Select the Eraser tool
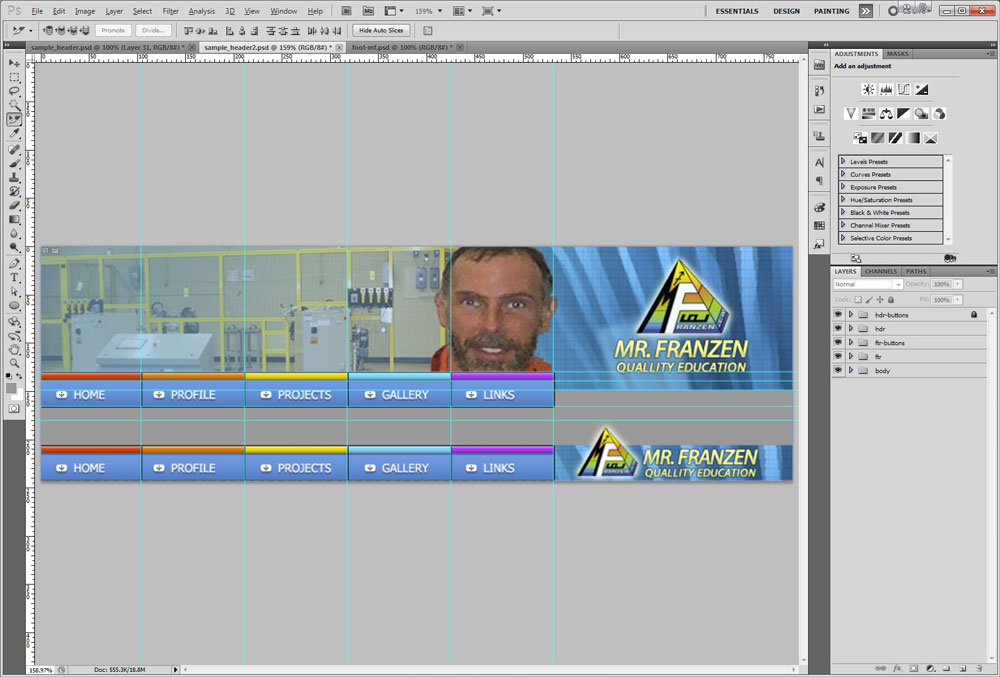The width and height of the screenshot is (1000, 677). pyautogui.click(x=14, y=205)
